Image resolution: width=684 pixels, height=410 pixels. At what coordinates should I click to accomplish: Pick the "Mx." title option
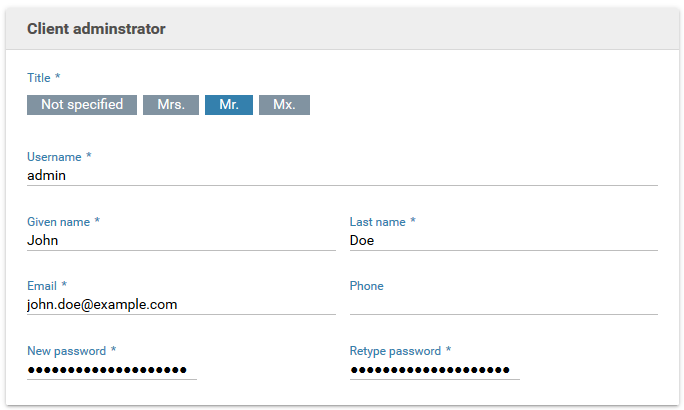coord(284,105)
